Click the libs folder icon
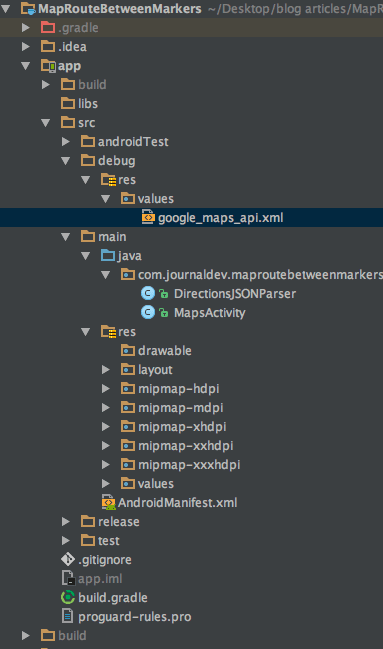 [x=68, y=103]
